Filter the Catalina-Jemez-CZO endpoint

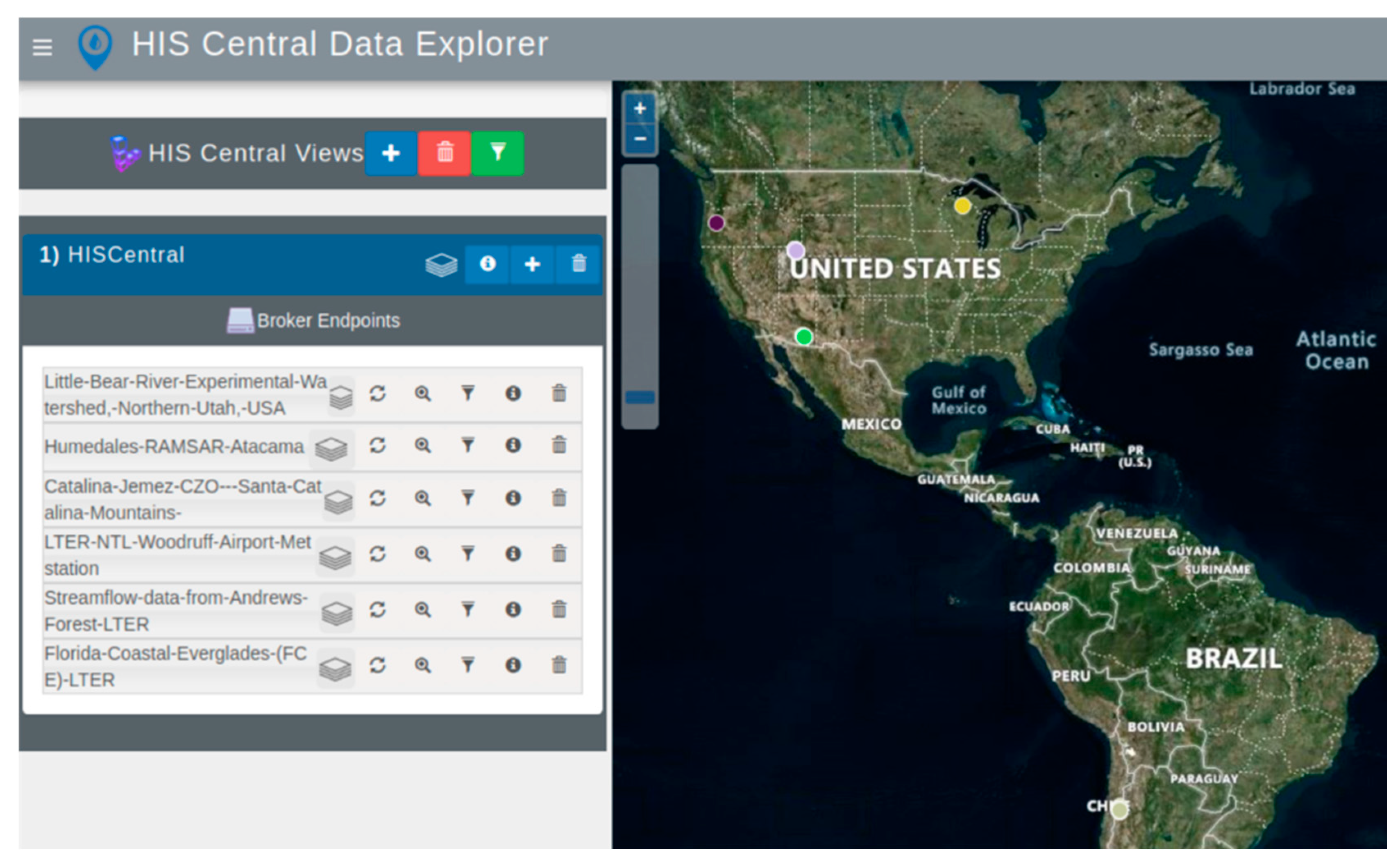coord(468,498)
